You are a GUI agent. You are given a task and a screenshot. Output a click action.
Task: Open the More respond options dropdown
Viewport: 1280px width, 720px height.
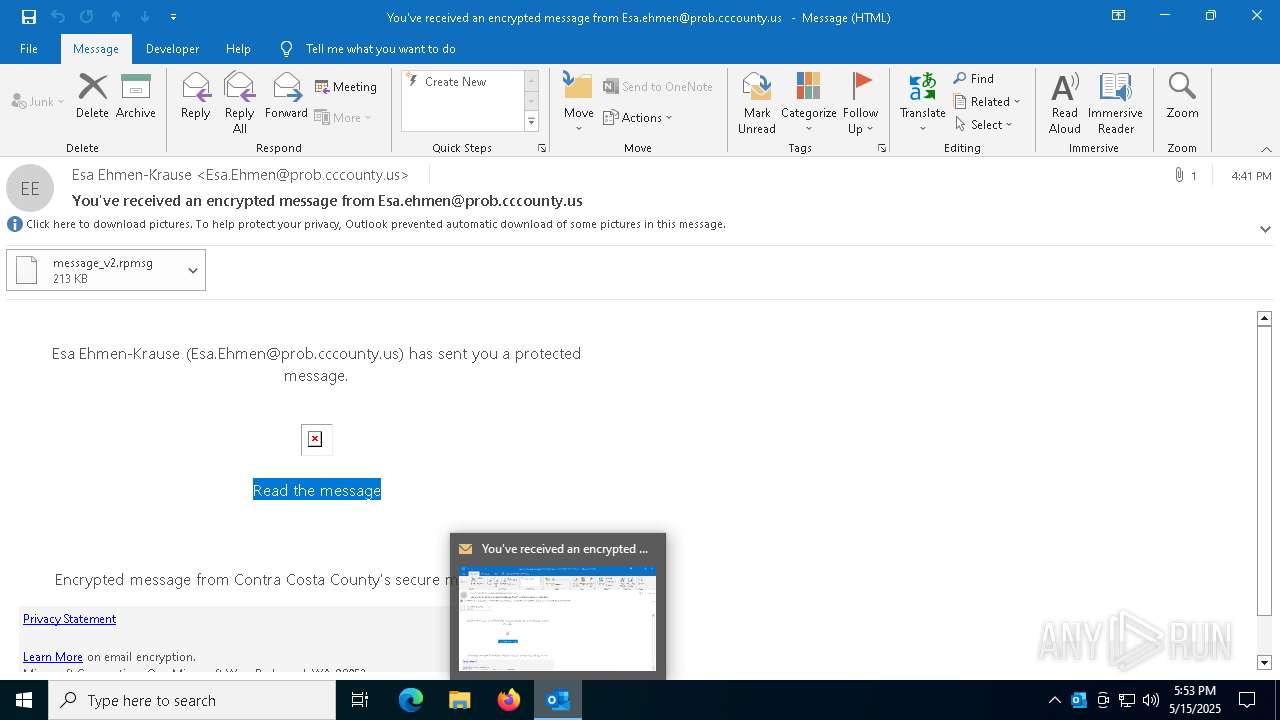(x=344, y=117)
